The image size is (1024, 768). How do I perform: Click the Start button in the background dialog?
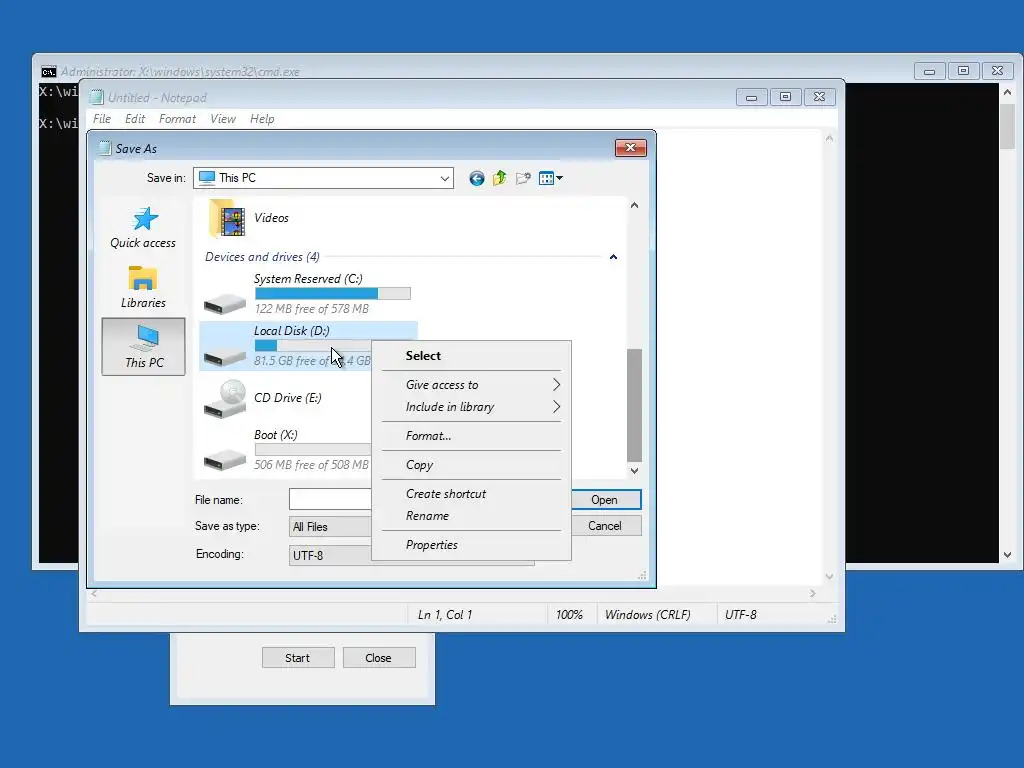[x=298, y=658]
